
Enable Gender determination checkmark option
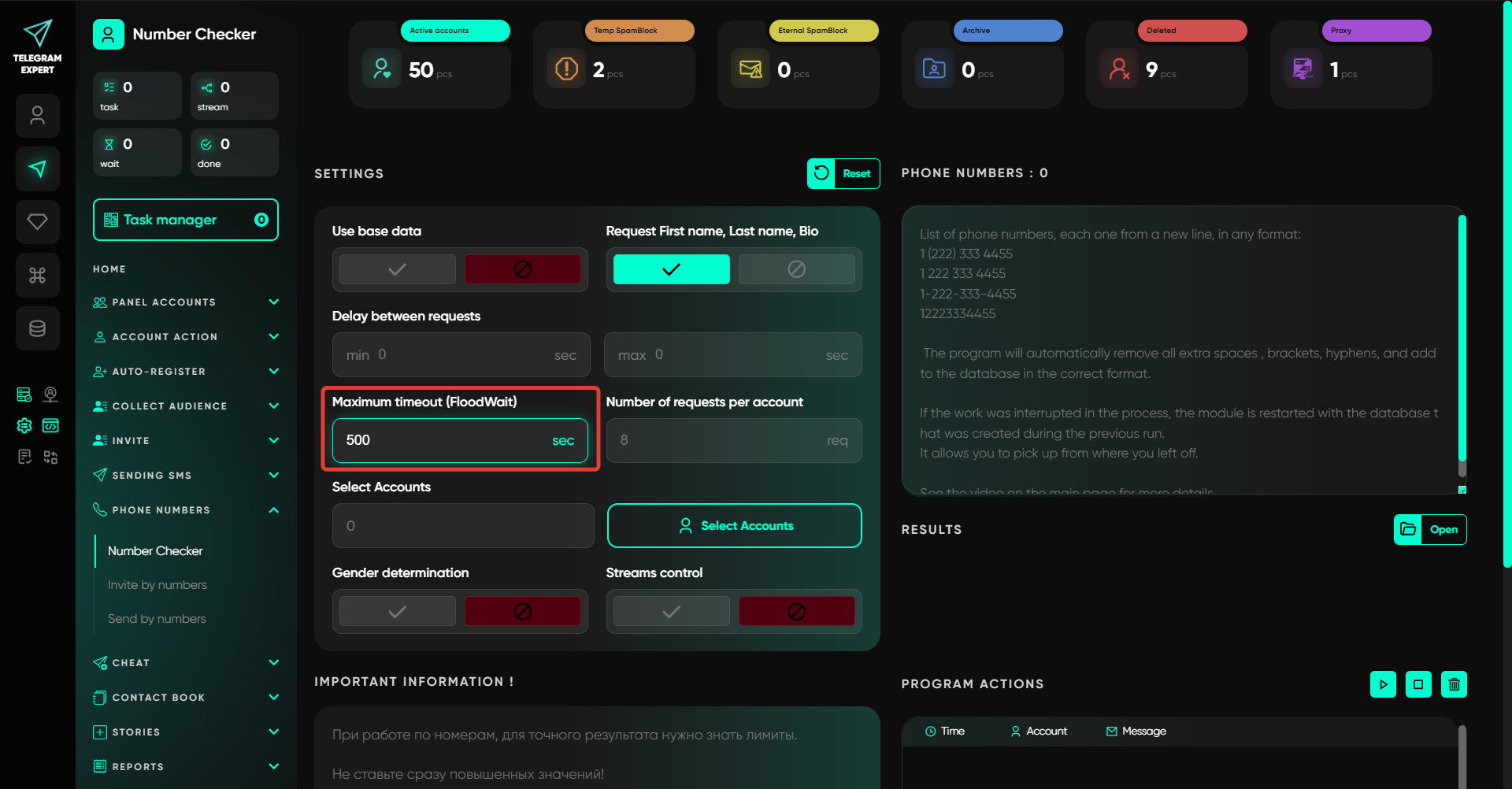(x=398, y=612)
